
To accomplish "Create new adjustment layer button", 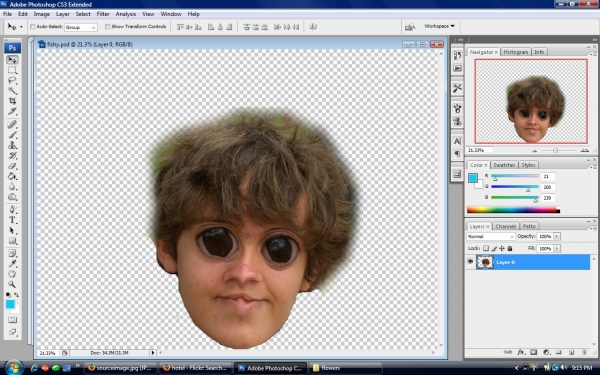I will [546, 352].
